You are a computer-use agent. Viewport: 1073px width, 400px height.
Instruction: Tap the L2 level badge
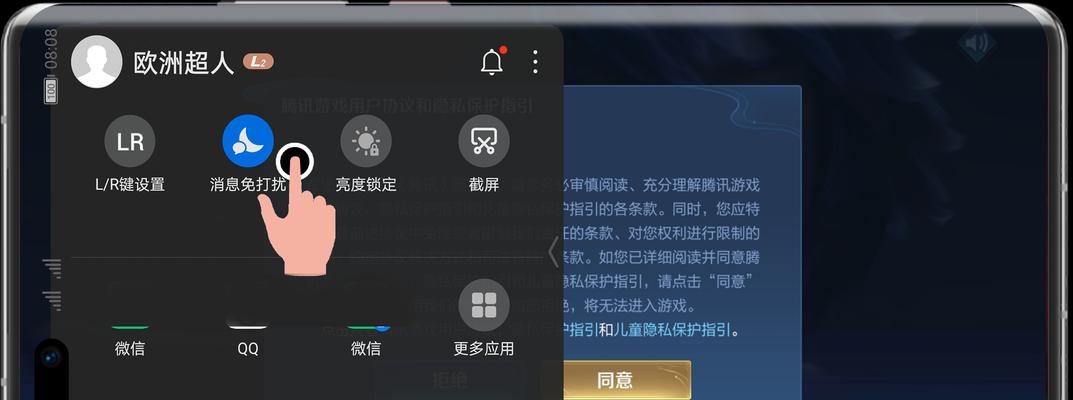point(258,62)
